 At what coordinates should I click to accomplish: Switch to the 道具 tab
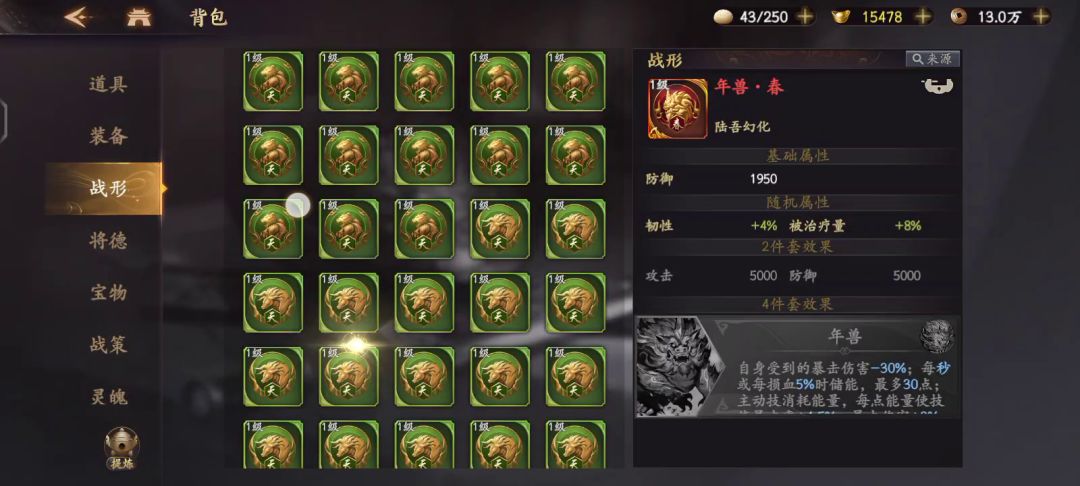click(108, 84)
